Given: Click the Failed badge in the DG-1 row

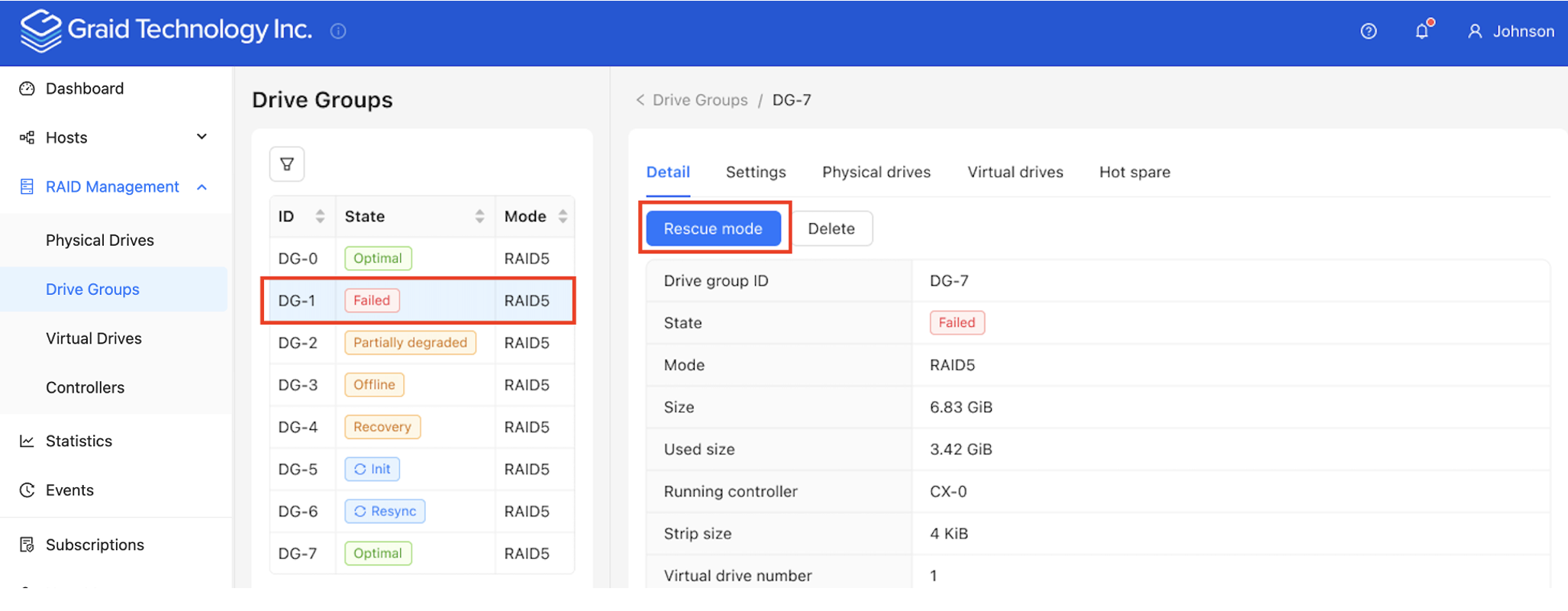Looking at the screenshot, I should [372, 301].
